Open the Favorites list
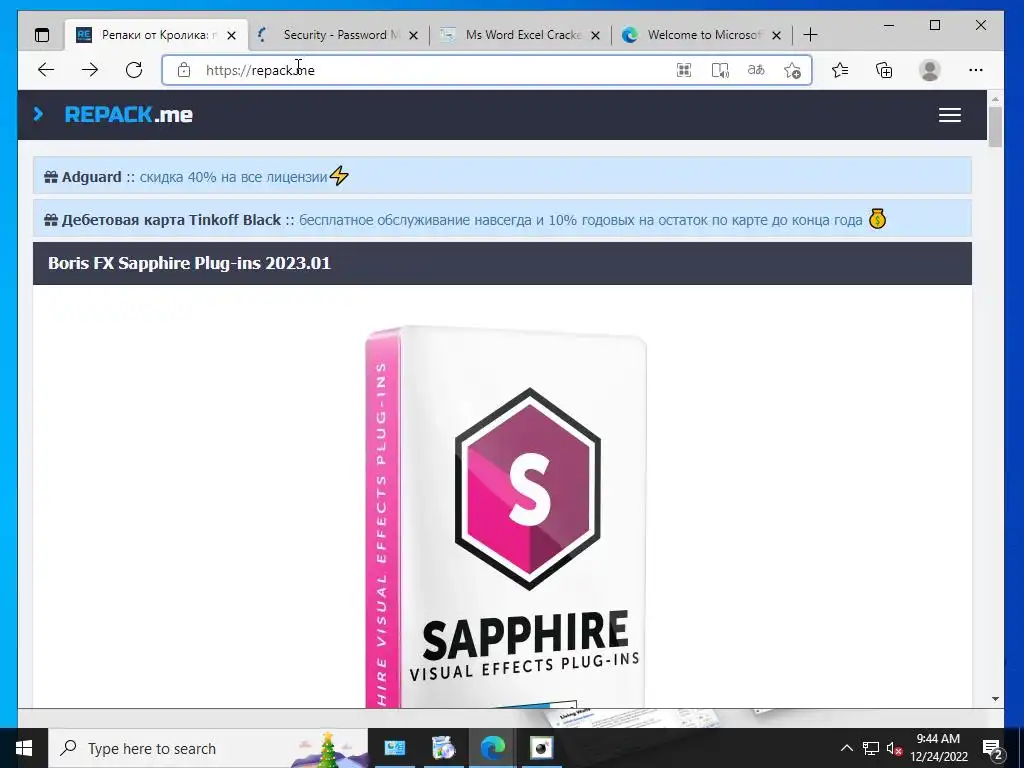1024x768 pixels. pos(840,70)
